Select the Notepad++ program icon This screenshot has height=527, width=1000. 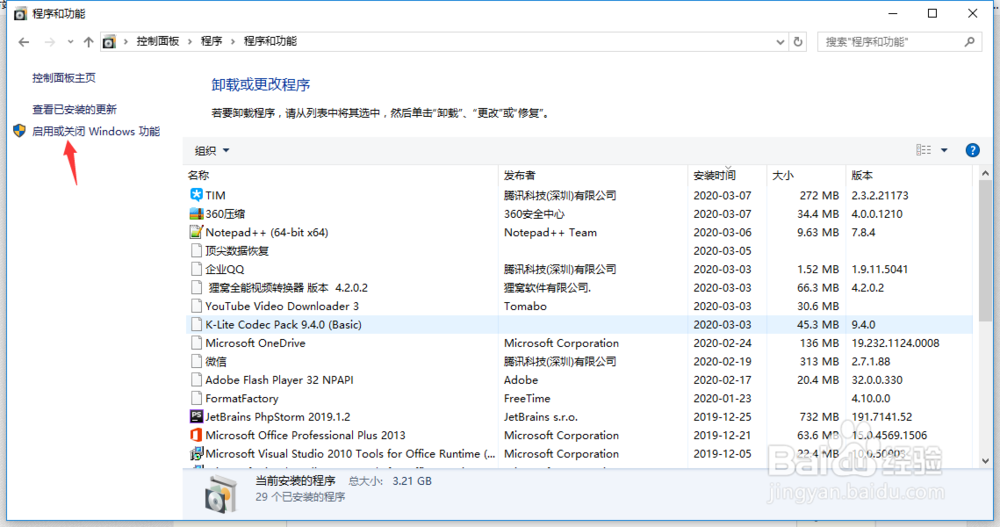click(196, 232)
